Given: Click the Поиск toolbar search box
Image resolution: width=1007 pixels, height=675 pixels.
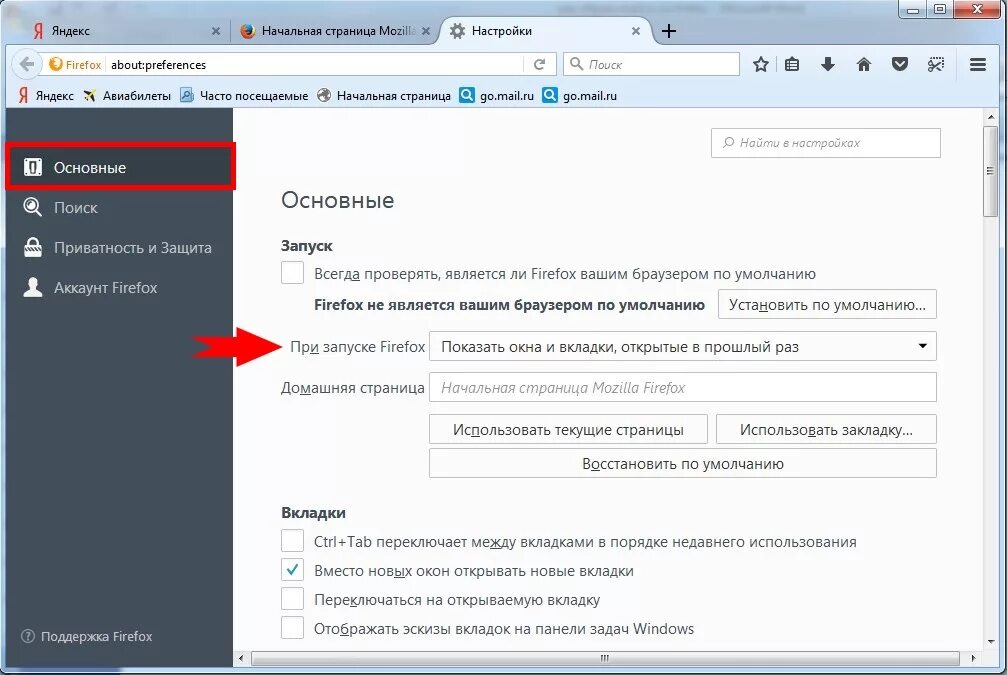Looking at the screenshot, I should tap(651, 64).
